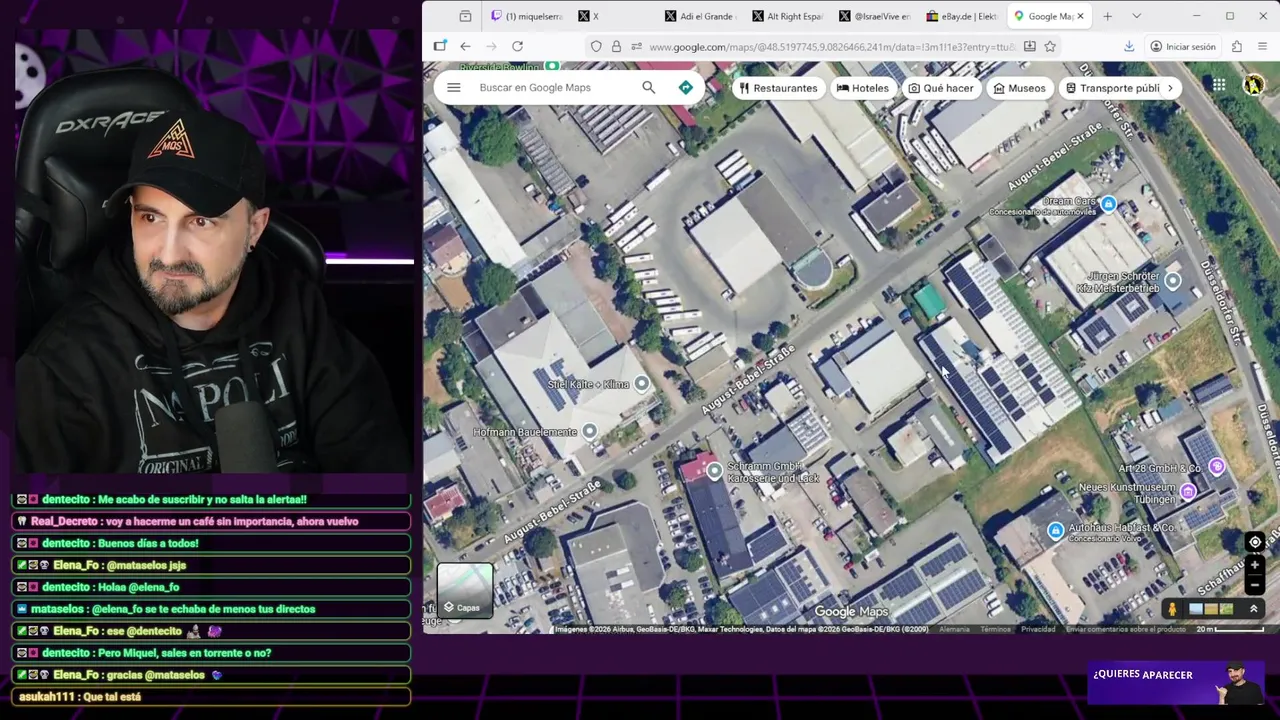Click the Jürgen Schröter Kfz Meisterbetrieb pin
1280x720 pixels.
click(x=1172, y=281)
